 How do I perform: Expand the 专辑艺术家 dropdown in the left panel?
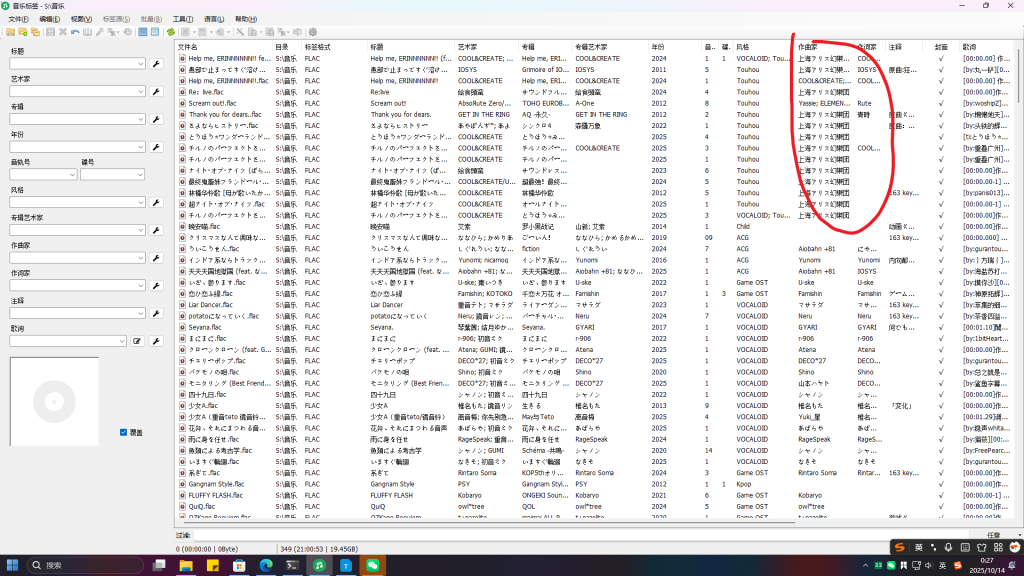click(x=141, y=230)
